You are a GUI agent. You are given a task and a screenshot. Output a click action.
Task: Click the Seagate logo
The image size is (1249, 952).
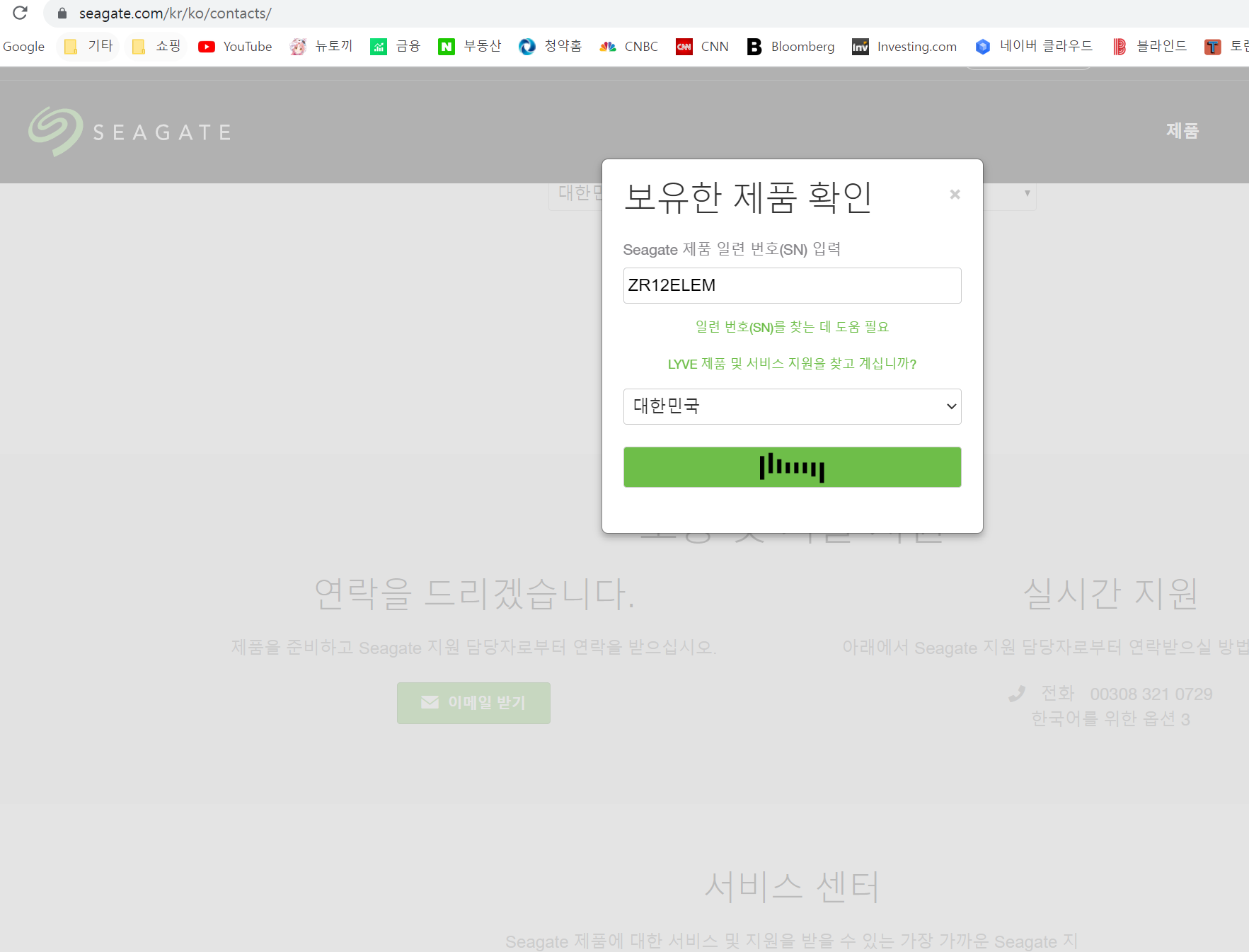pyautogui.click(x=130, y=132)
